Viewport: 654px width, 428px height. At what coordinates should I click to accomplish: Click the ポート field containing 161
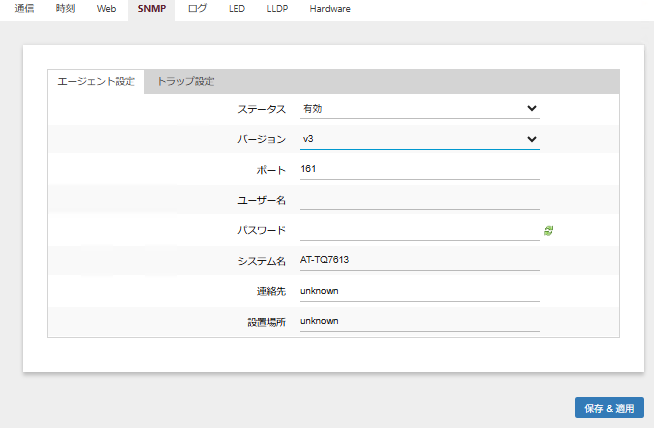[419, 169]
